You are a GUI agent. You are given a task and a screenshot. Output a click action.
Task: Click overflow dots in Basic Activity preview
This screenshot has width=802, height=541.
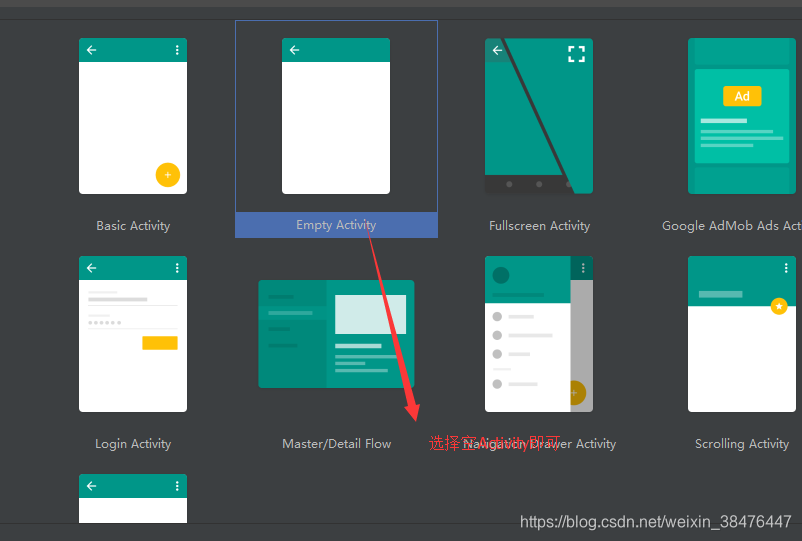[177, 50]
